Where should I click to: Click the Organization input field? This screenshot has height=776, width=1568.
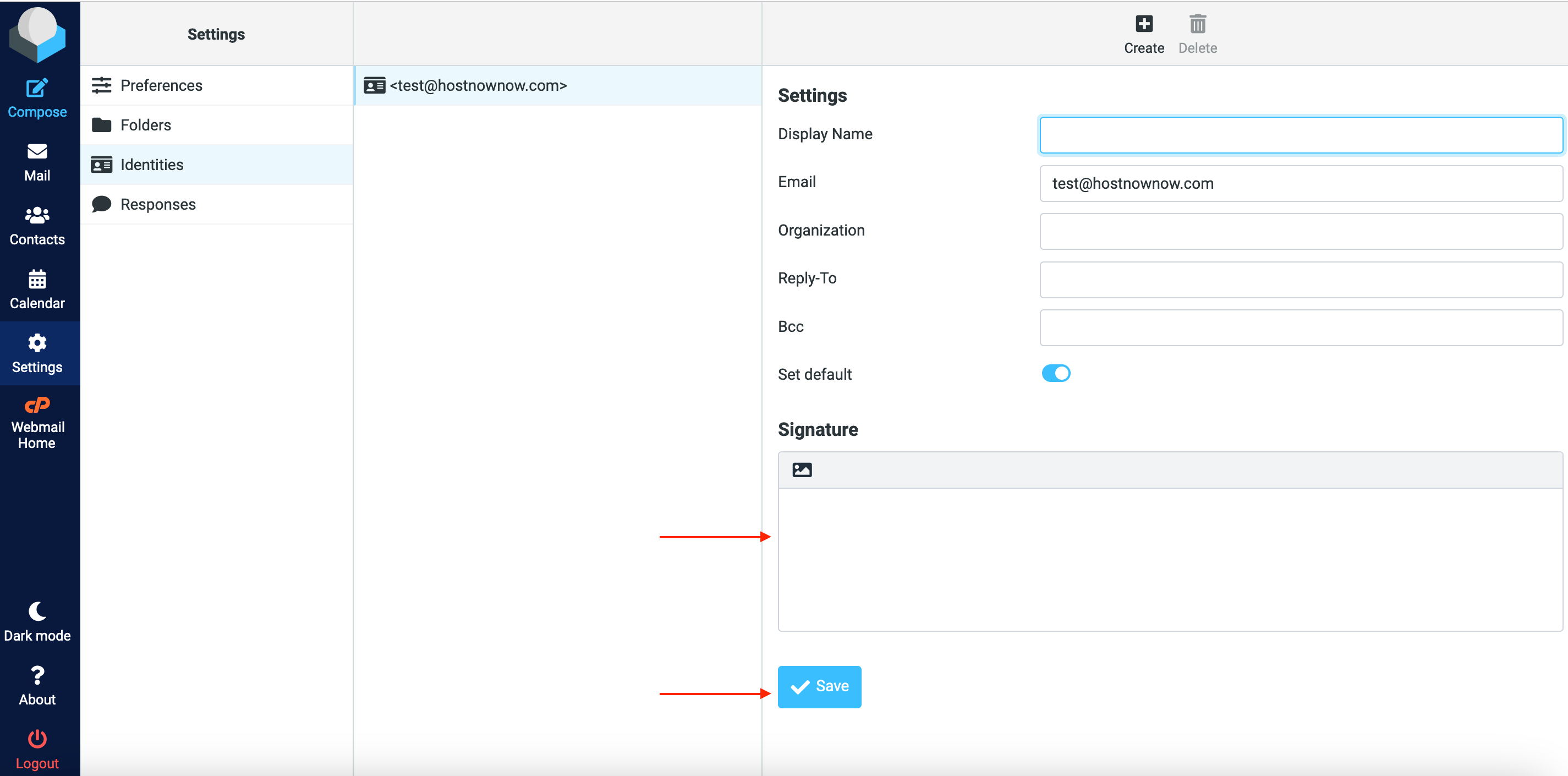click(1301, 232)
